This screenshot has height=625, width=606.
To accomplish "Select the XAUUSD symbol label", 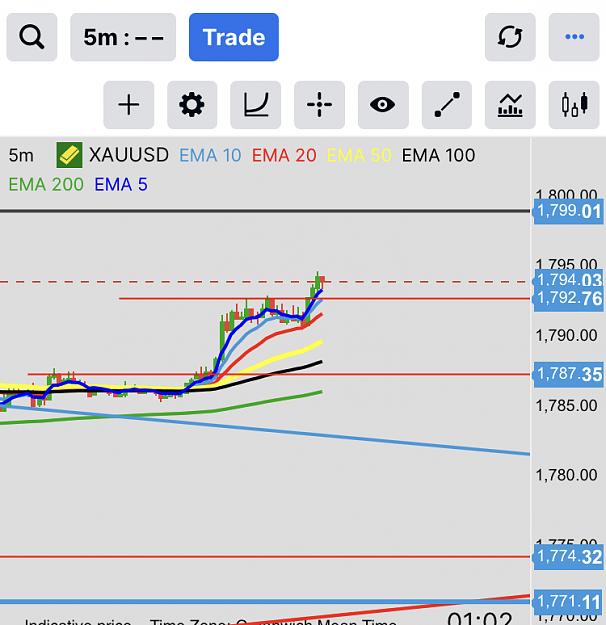I will (129, 155).
